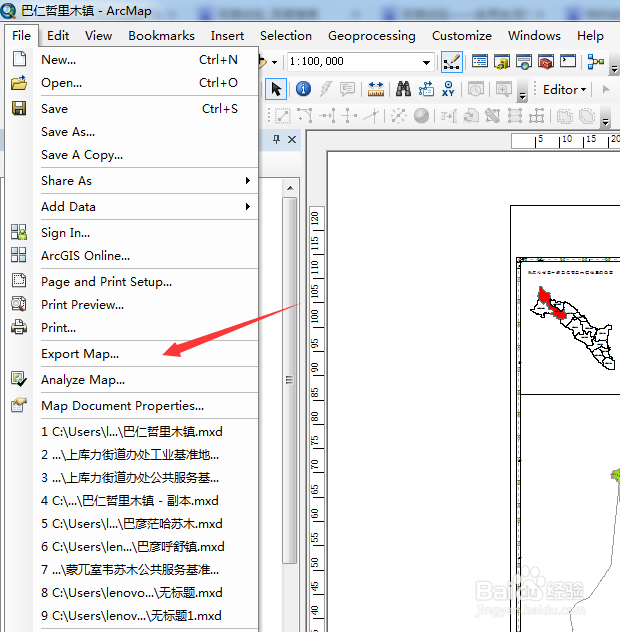620x632 pixels.
Task: Open the Help menu
Action: click(590, 36)
